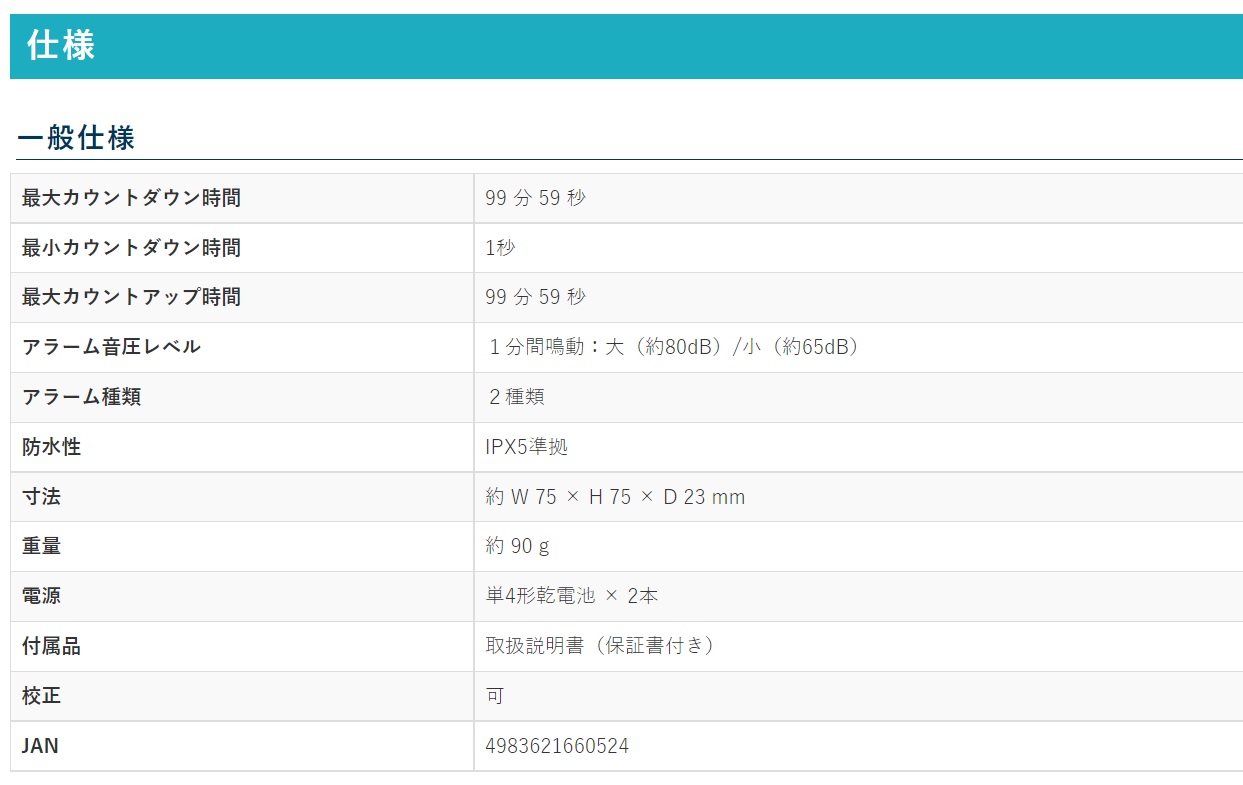Select the 重量 label cell

click(x=242, y=546)
